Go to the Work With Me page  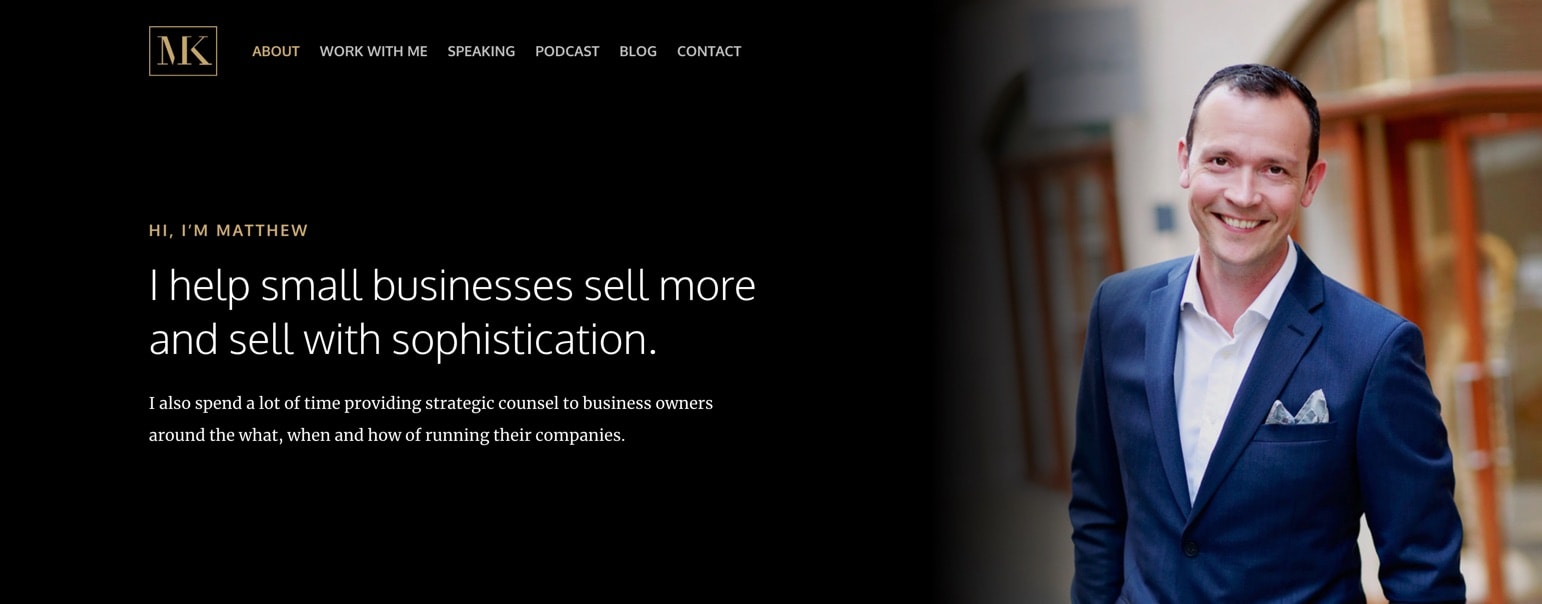coord(373,51)
